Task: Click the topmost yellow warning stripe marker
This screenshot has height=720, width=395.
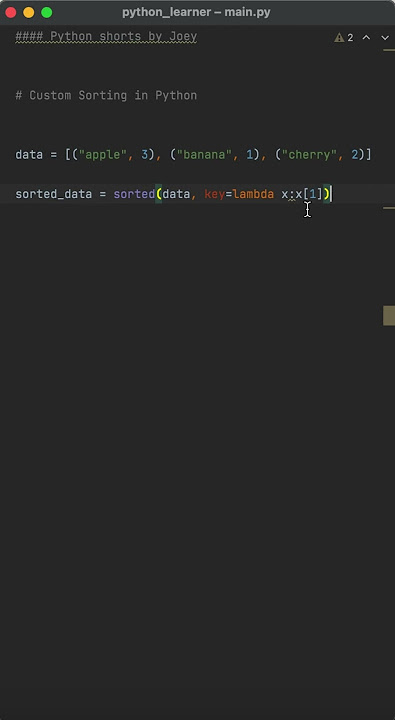Action: point(389,49)
